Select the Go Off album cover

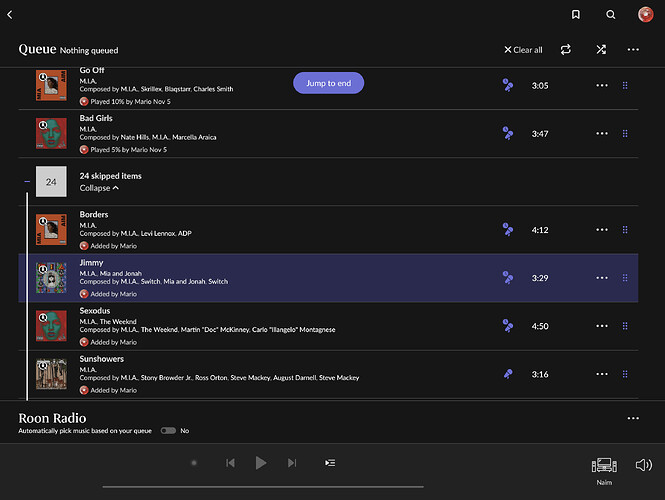[51, 85]
